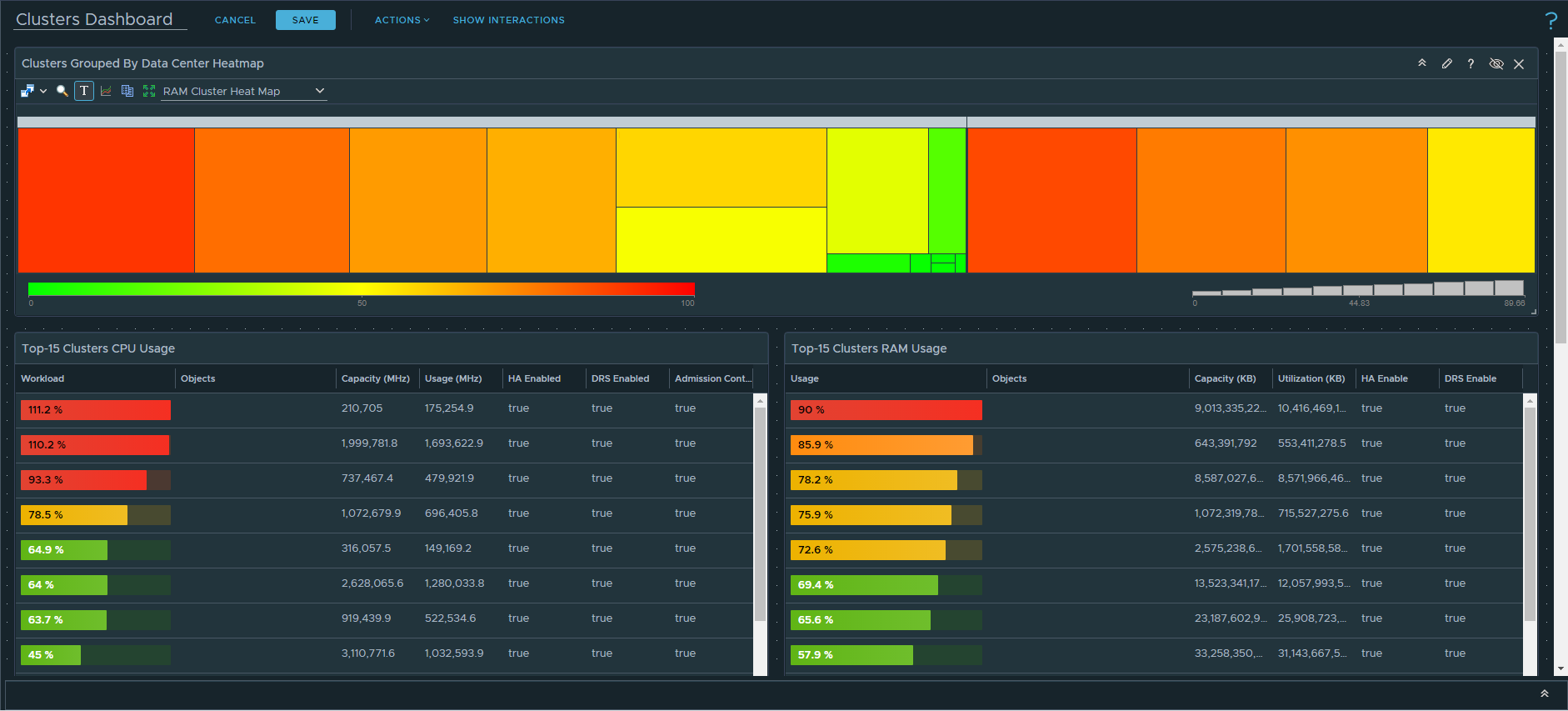This screenshot has width=1568, height=711.
Task: Open the RAM Cluster Heat Map dropdown
Action: click(243, 91)
